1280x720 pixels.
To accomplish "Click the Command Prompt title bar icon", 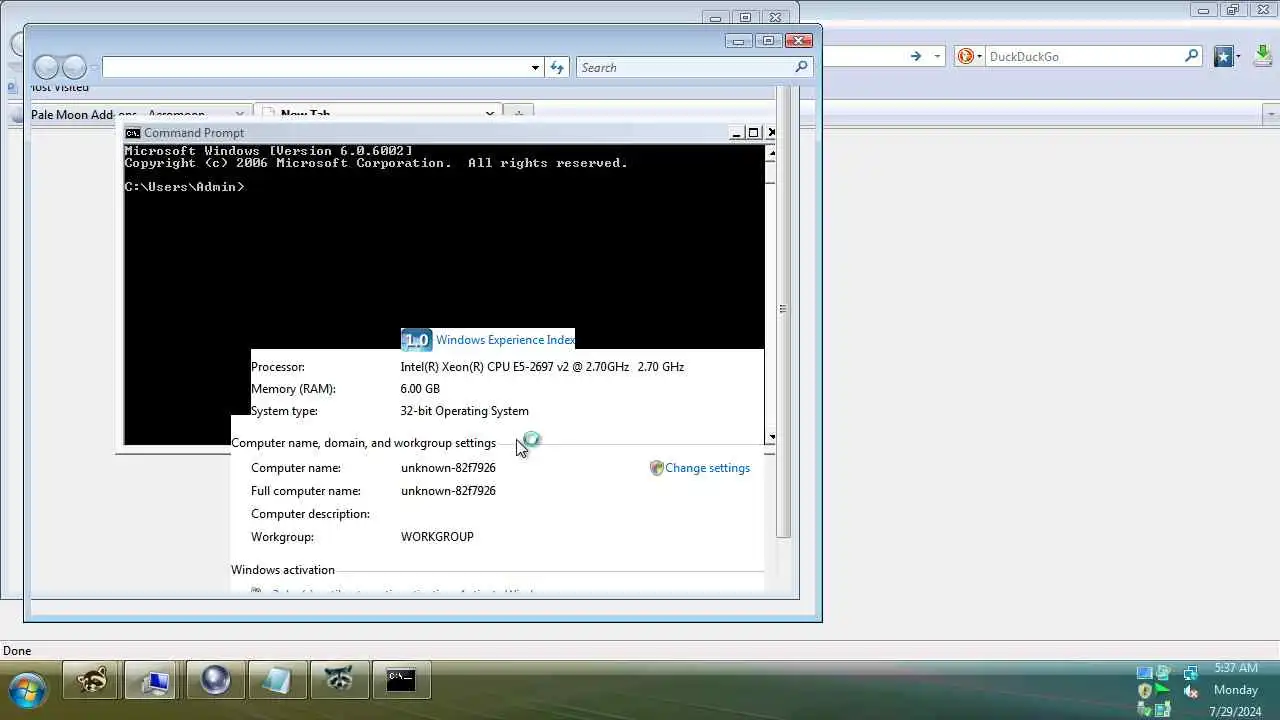I will tap(132, 132).
